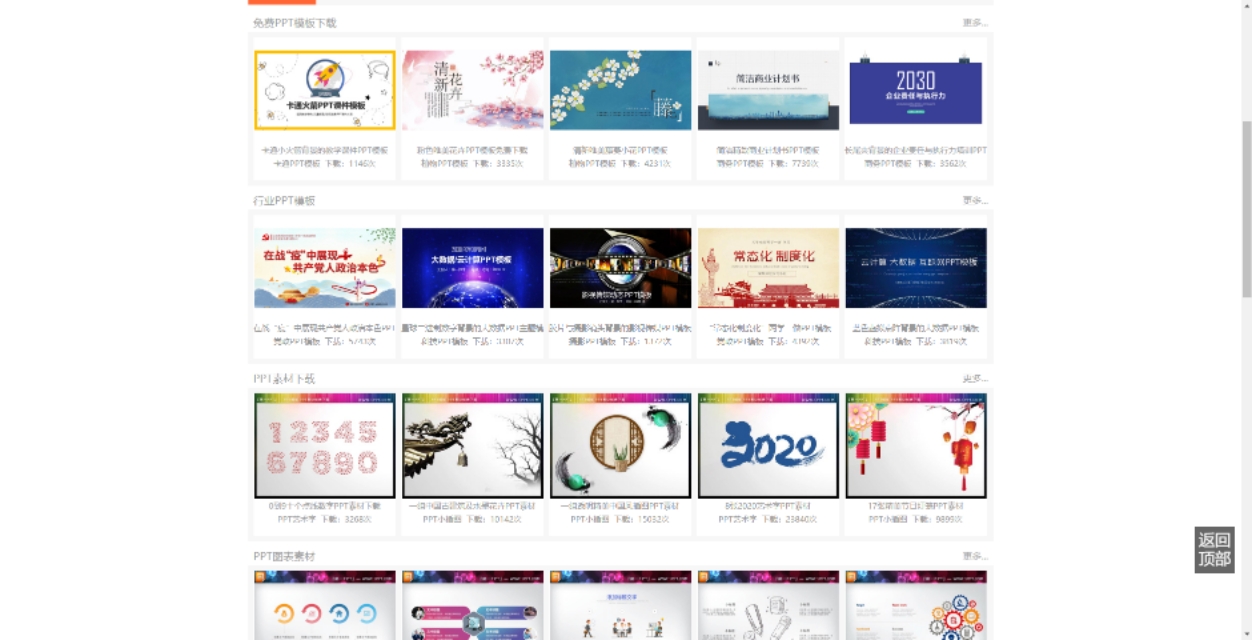1252x640 pixels.
Task: Click PPT艺术字 category under the numbers material
Action: pos(298,519)
